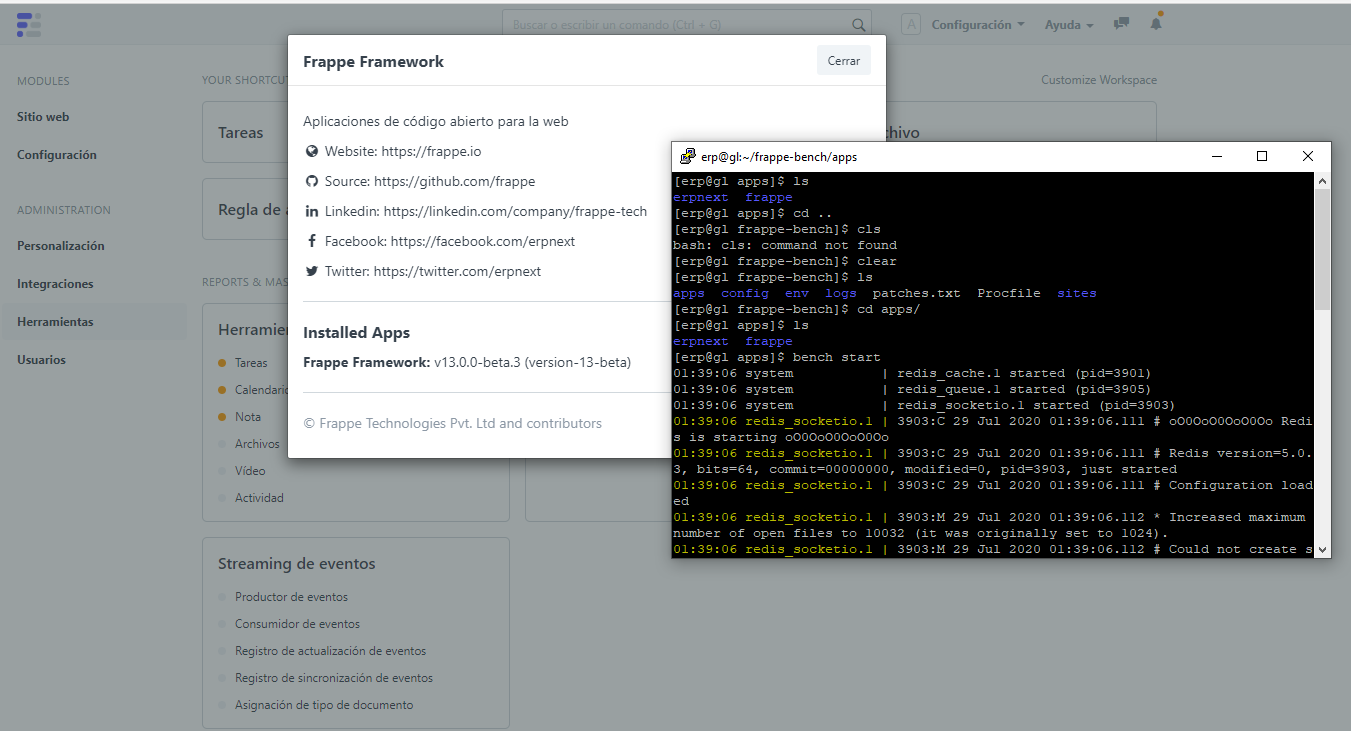Click version text 'v13.0.0-beta.3 (version-13-beta)'
The image size is (1351, 731).
coord(532,362)
